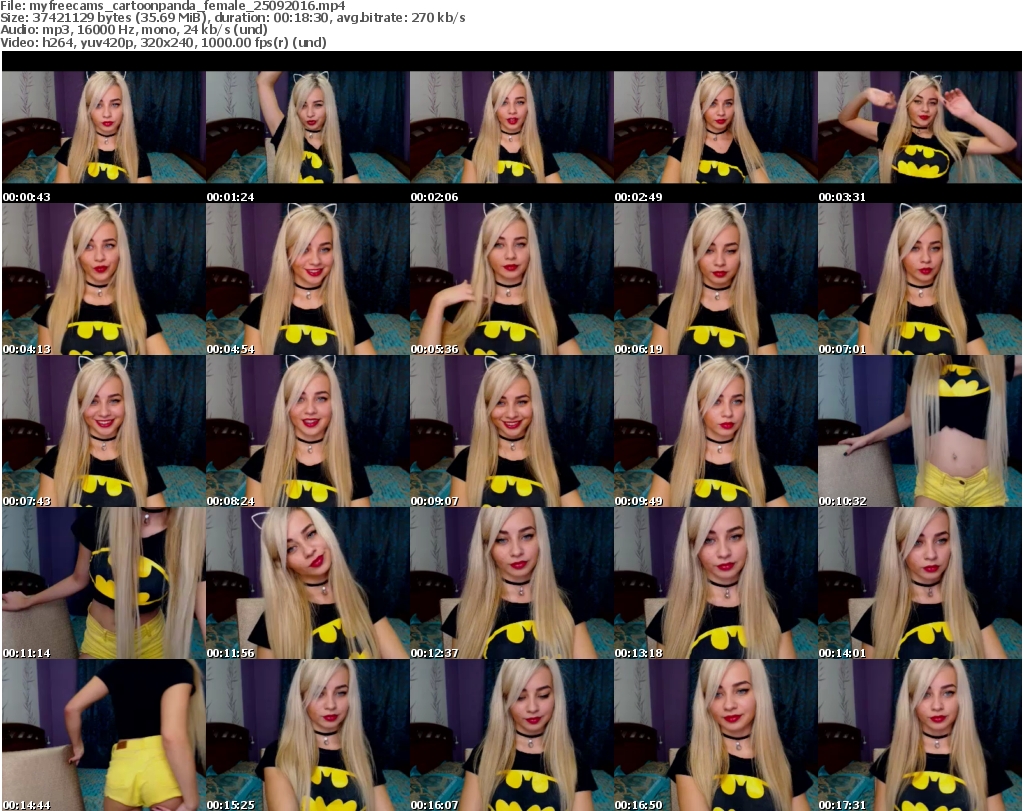Click the 00:09:49 timestamp label
The height and width of the screenshot is (811, 1024).
click(x=638, y=501)
